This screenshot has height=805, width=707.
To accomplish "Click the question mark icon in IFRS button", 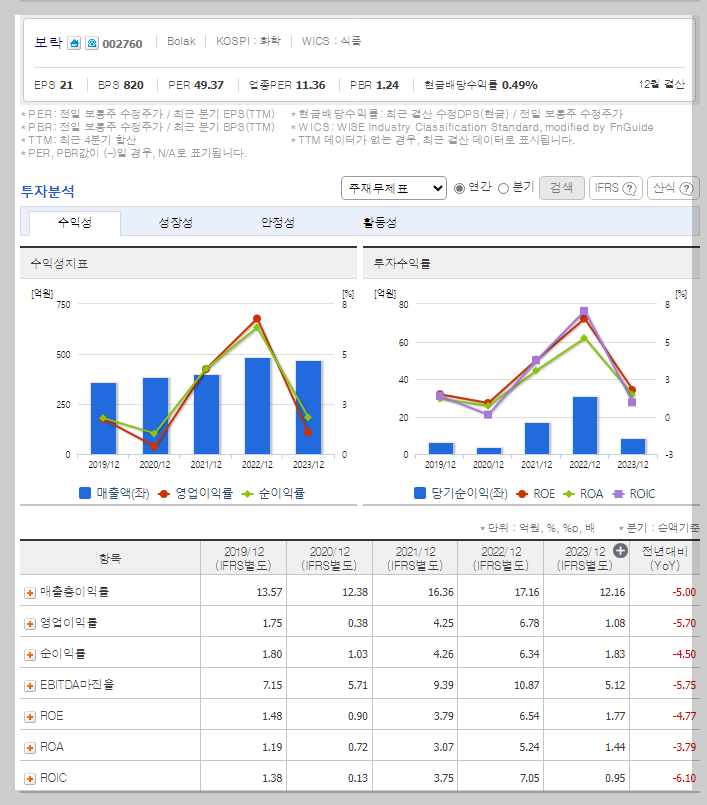I will click(x=629, y=188).
